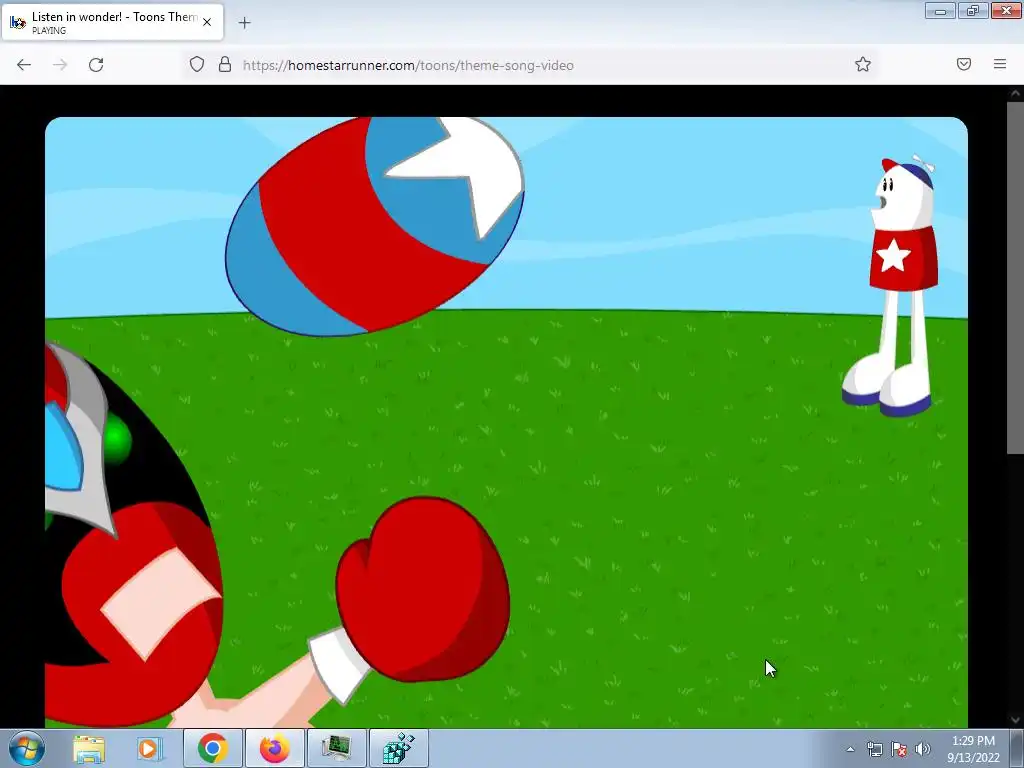Click the scrollbar up arrow
The width and height of the screenshot is (1024, 768).
[1016, 93]
